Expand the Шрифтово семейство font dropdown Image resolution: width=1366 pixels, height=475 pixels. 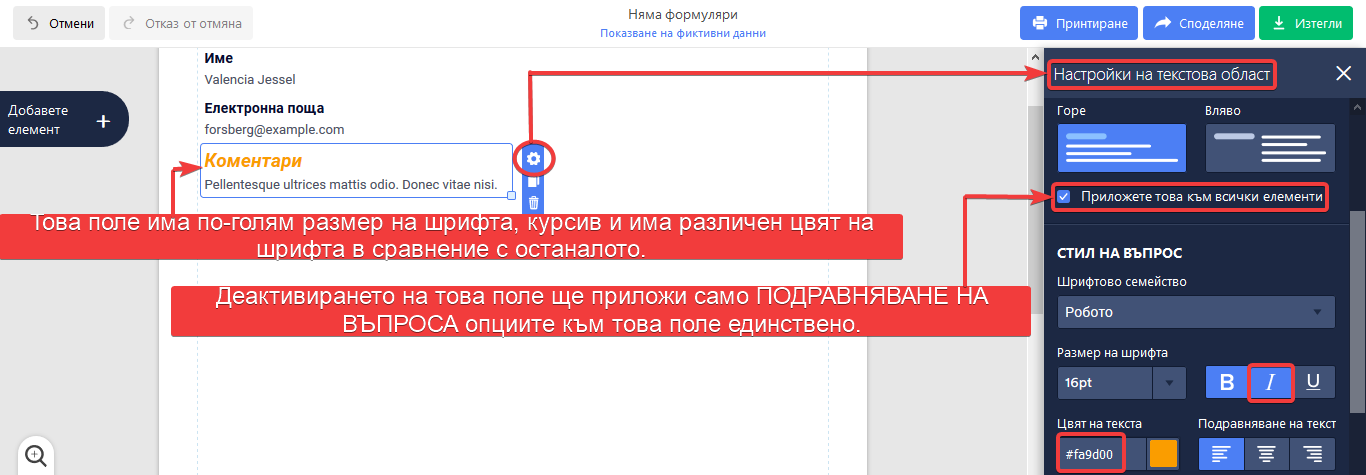tap(1196, 312)
